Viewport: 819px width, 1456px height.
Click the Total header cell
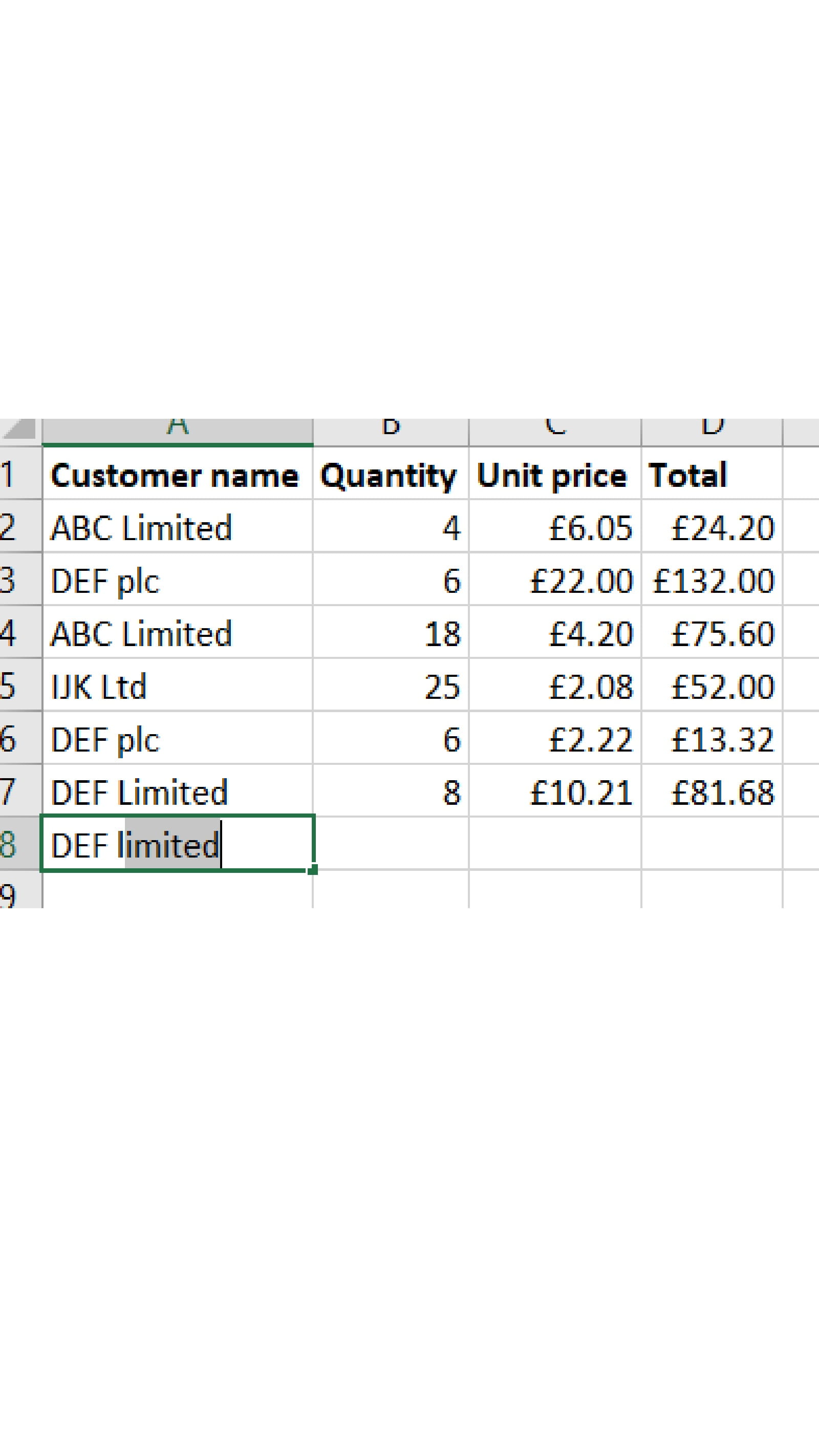(712, 474)
